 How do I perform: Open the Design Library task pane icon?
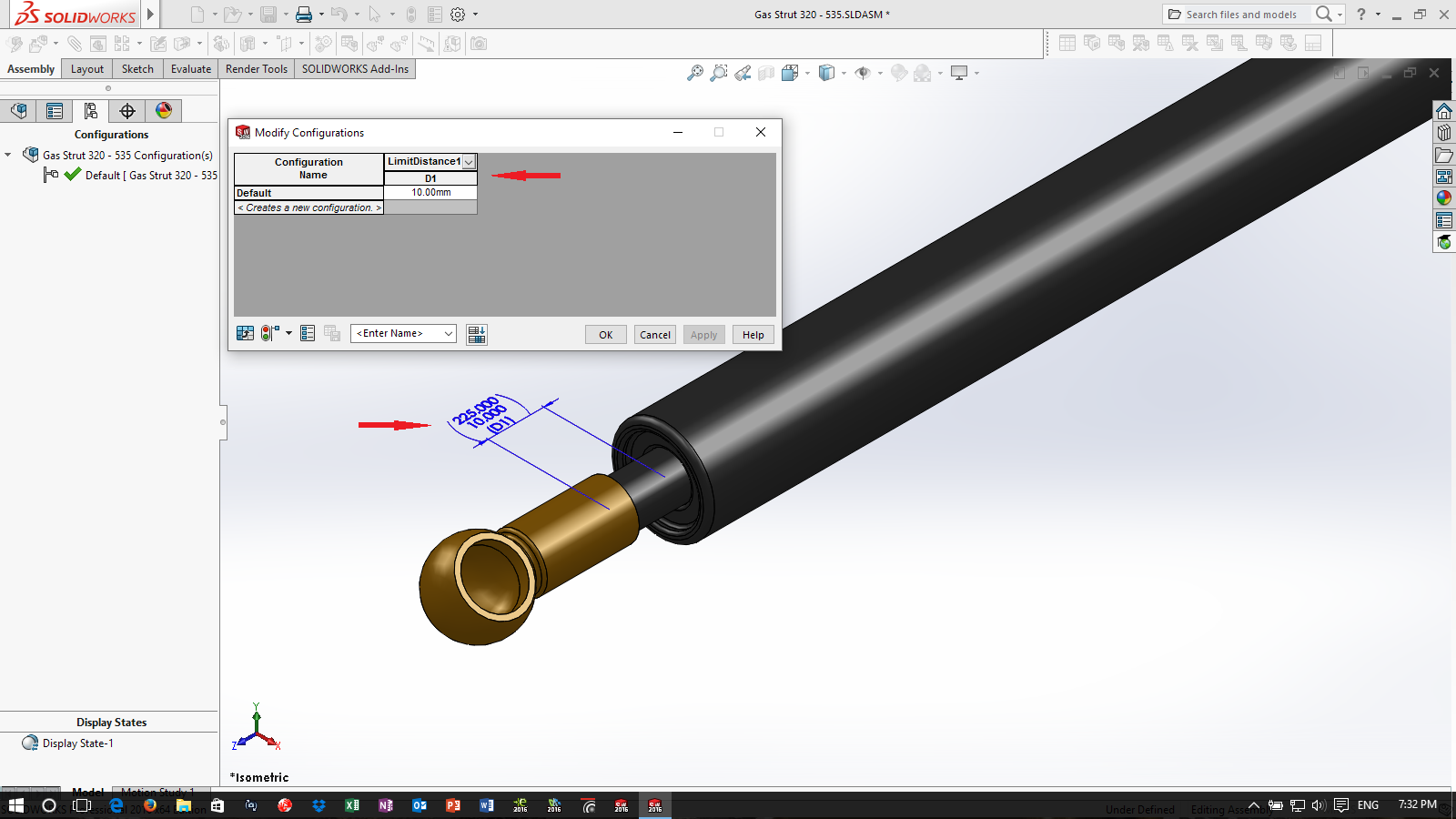1444,133
